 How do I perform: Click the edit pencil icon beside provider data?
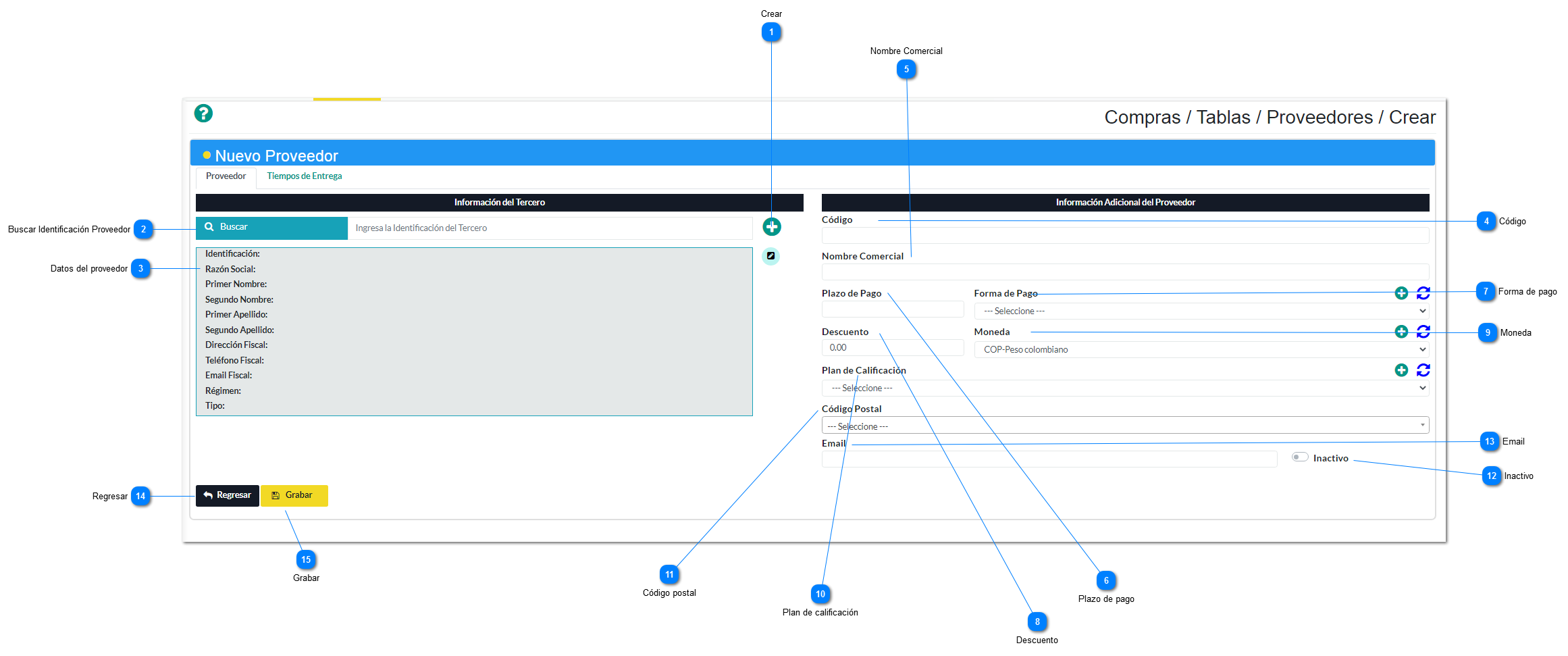(x=770, y=256)
